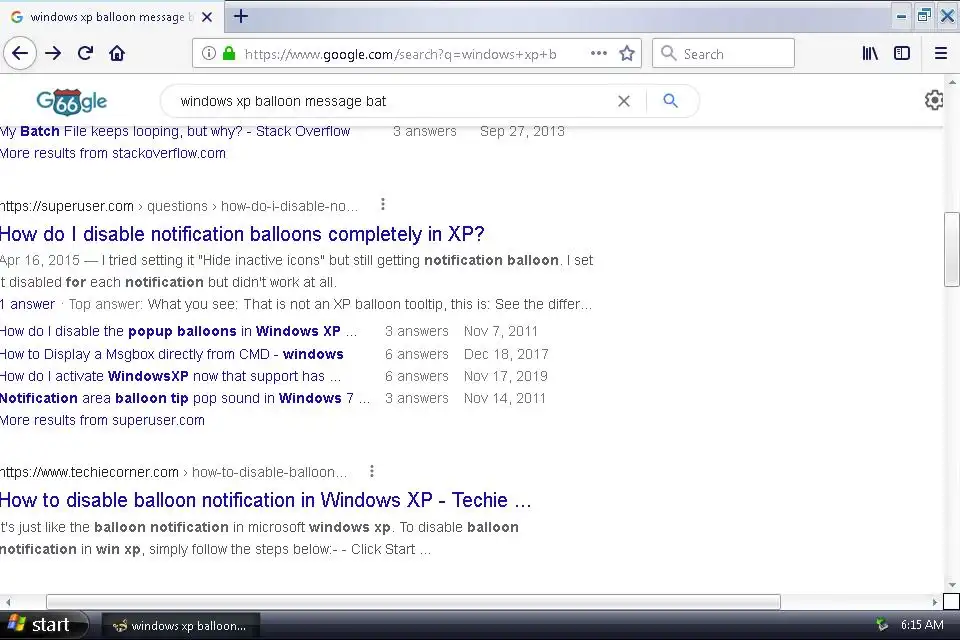Open the Firefox hamburger menu

(941, 53)
